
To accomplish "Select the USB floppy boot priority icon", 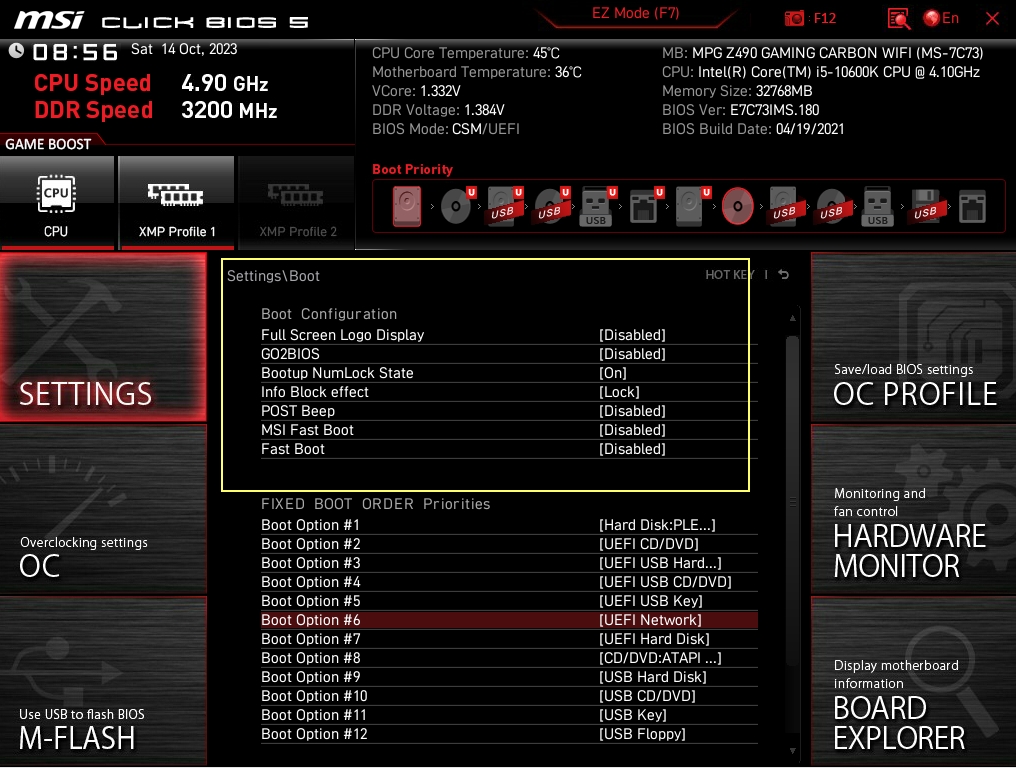I will 925,207.
